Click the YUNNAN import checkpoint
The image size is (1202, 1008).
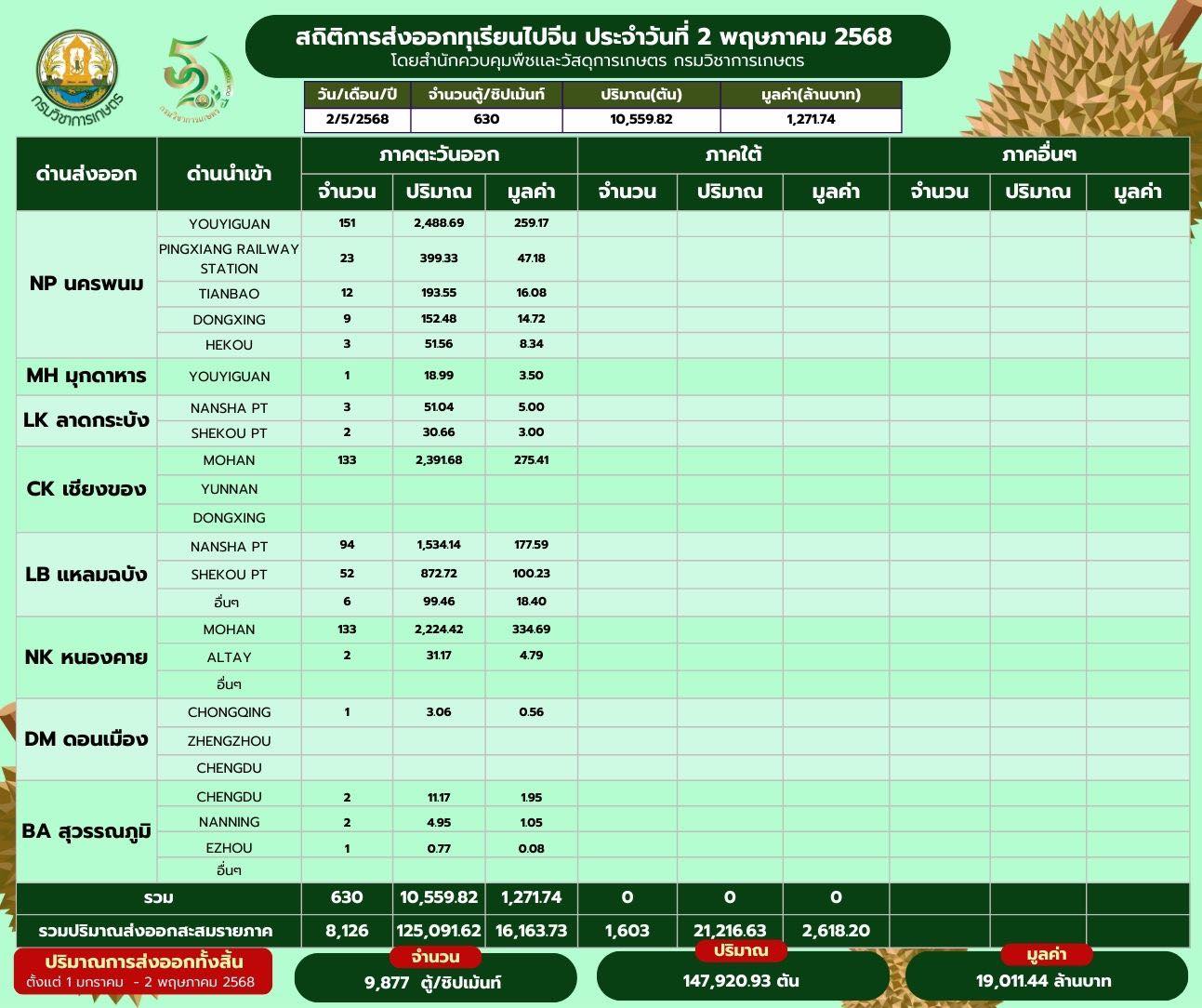pyautogui.click(x=229, y=489)
